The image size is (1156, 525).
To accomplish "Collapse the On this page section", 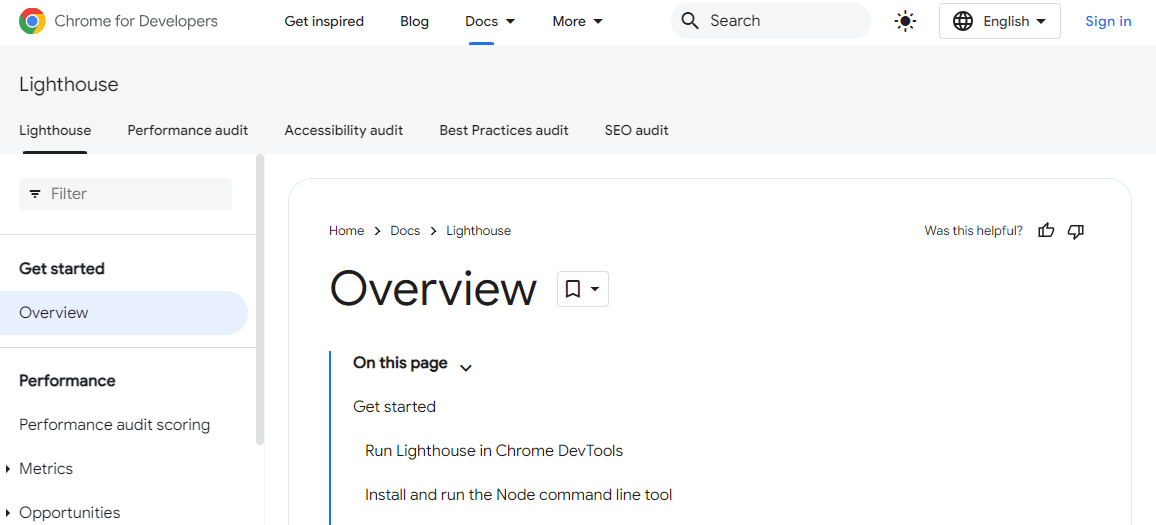I will coord(465,367).
